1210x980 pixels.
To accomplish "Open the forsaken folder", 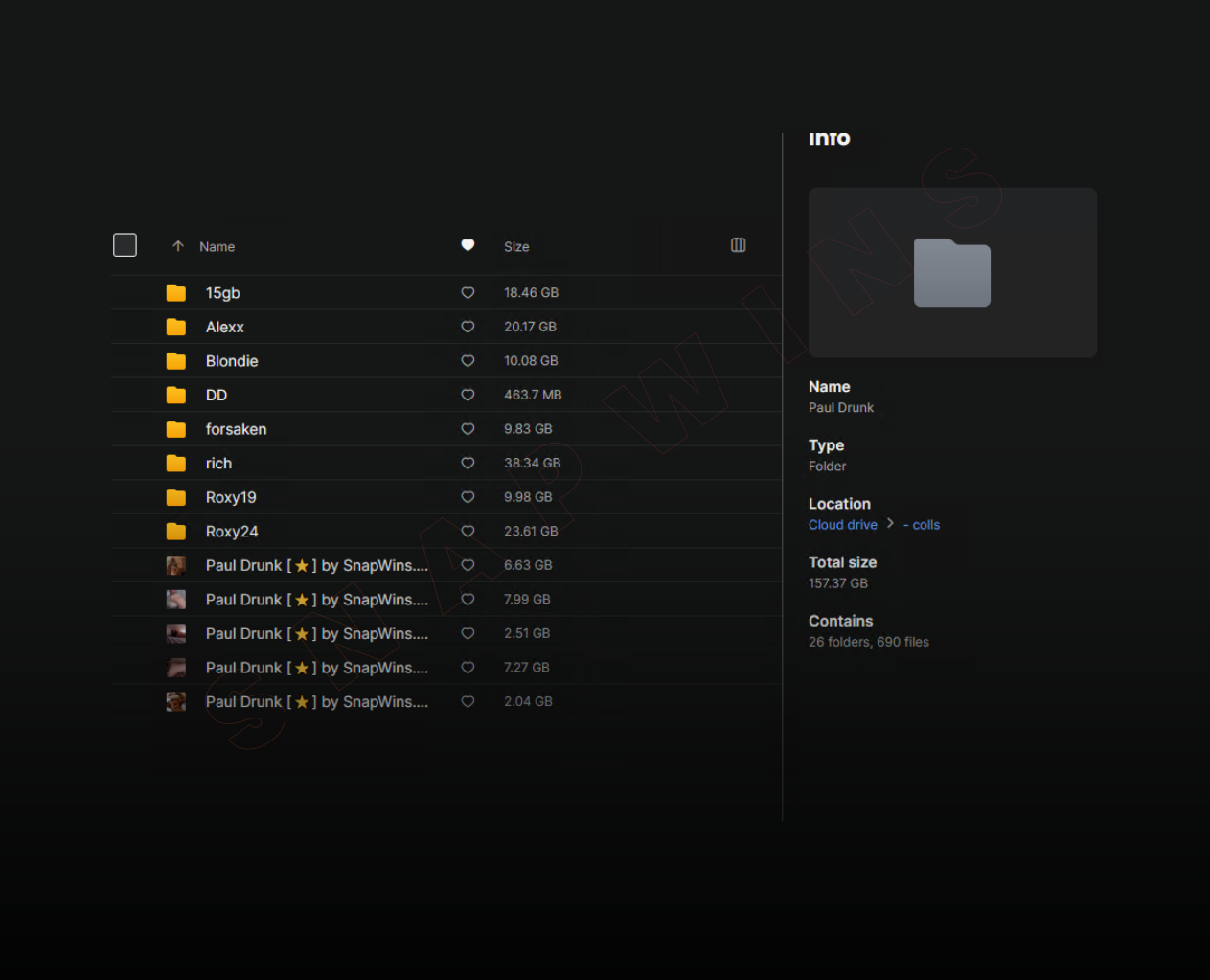I will coord(236,429).
